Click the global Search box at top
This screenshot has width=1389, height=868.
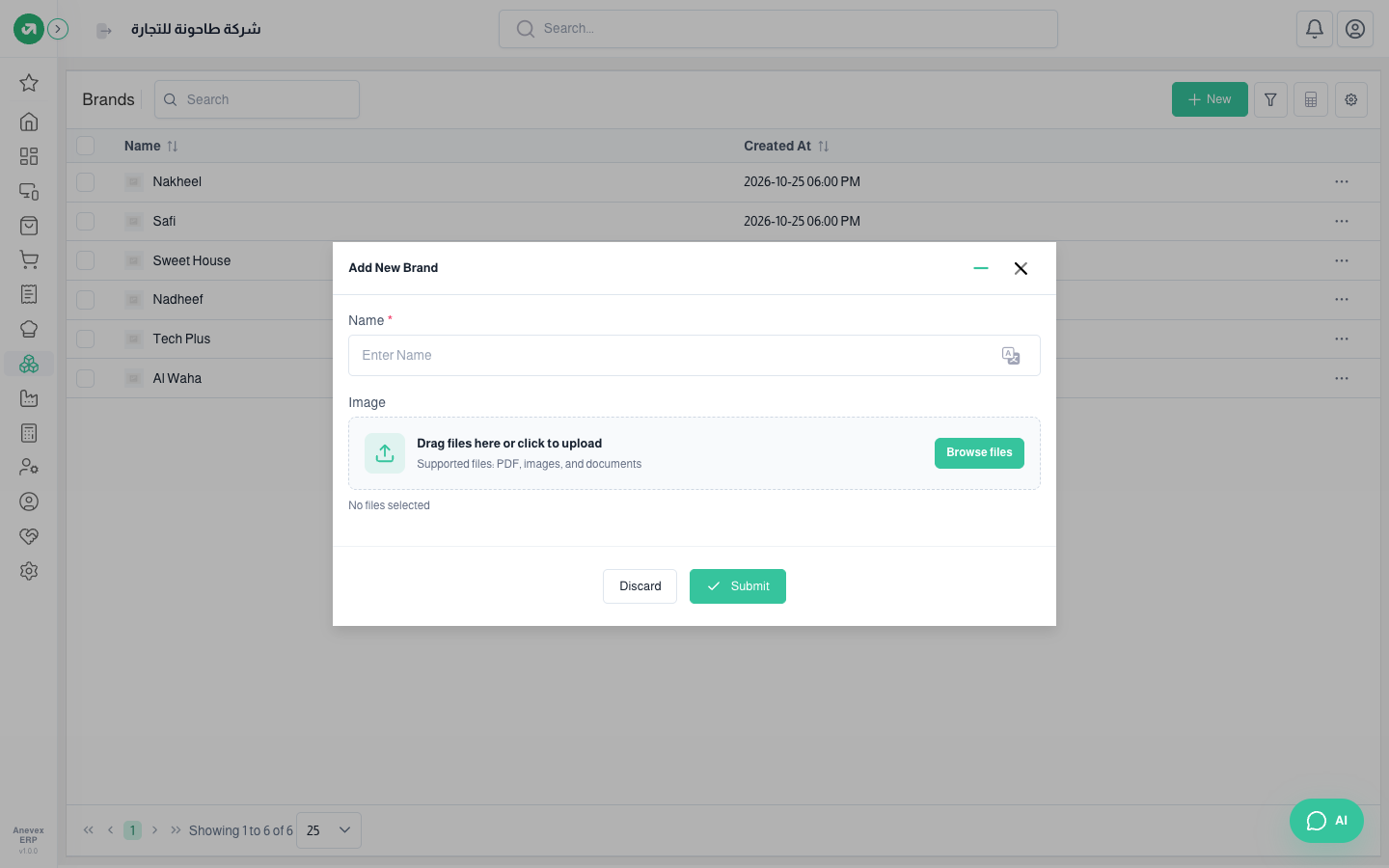(778, 29)
